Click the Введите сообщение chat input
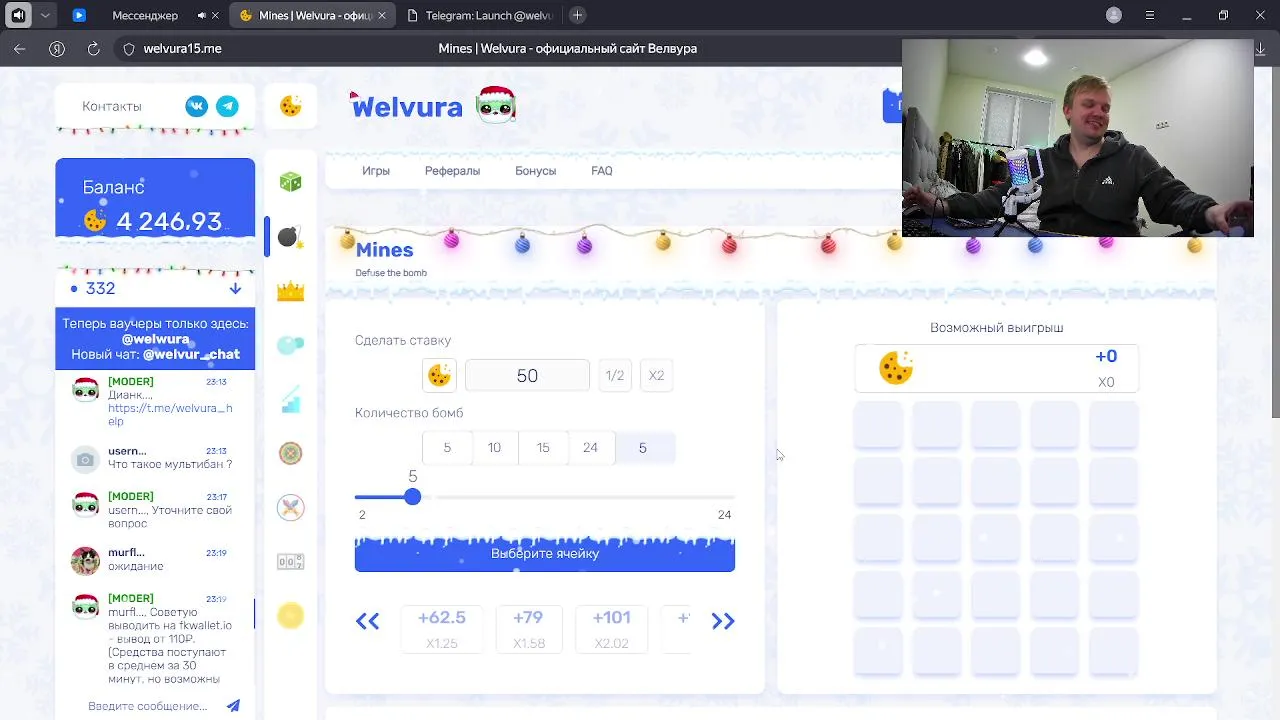Viewport: 1280px width, 720px height. pos(148,706)
